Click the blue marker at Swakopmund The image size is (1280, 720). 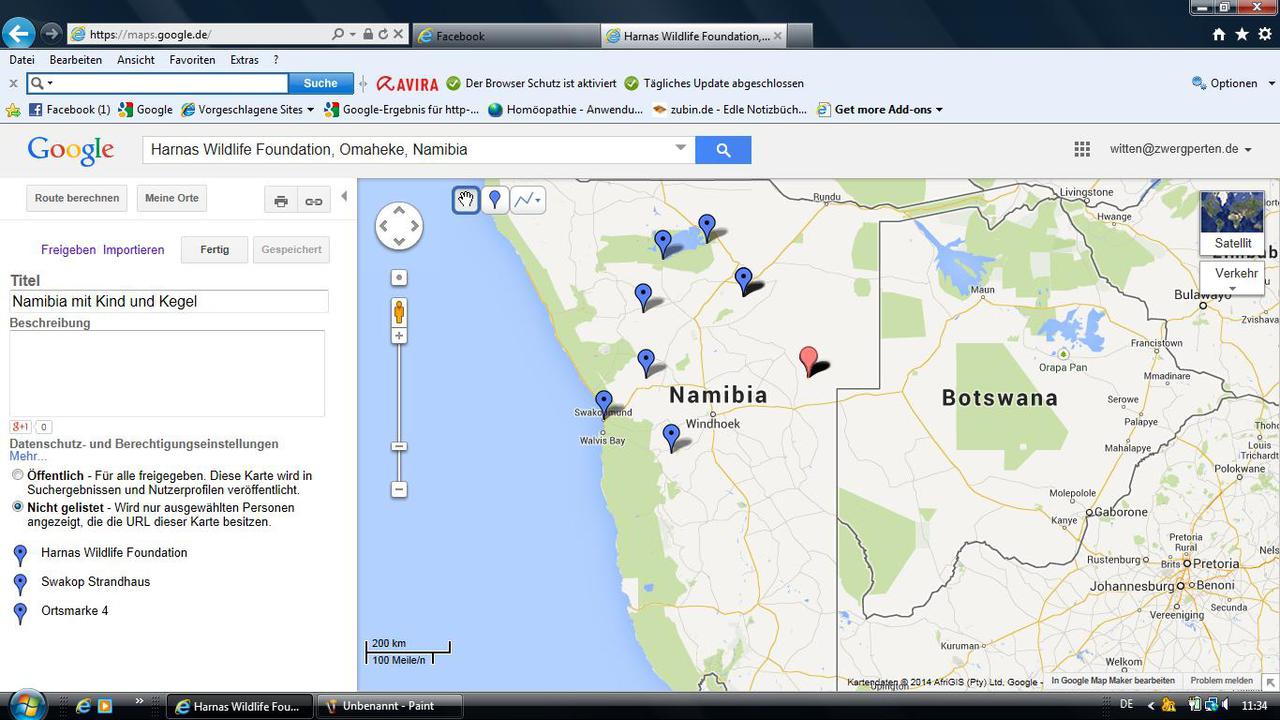(x=604, y=403)
